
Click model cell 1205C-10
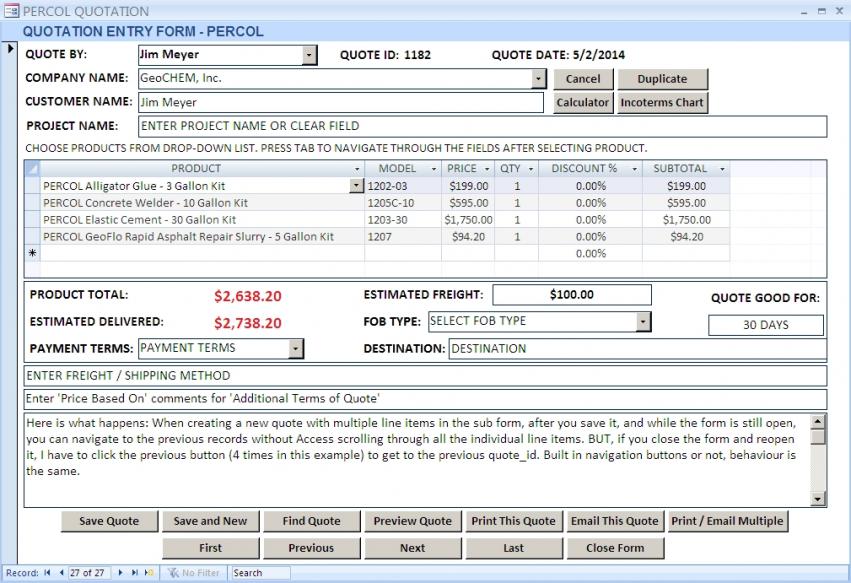click(x=403, y=203)
